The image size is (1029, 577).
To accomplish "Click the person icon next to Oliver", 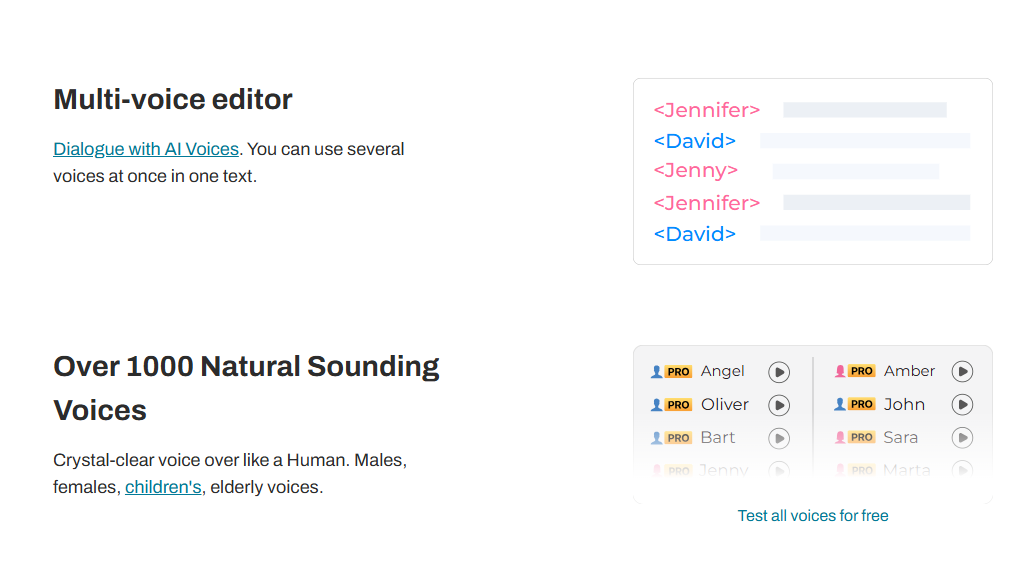I will (x=657, y=405).
